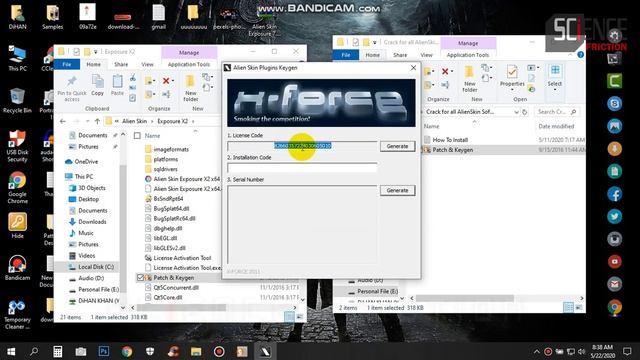Click the red Delete icon in Exposure X2 ribbon
Screen dimensions: 640x360
tap(166, 81)
